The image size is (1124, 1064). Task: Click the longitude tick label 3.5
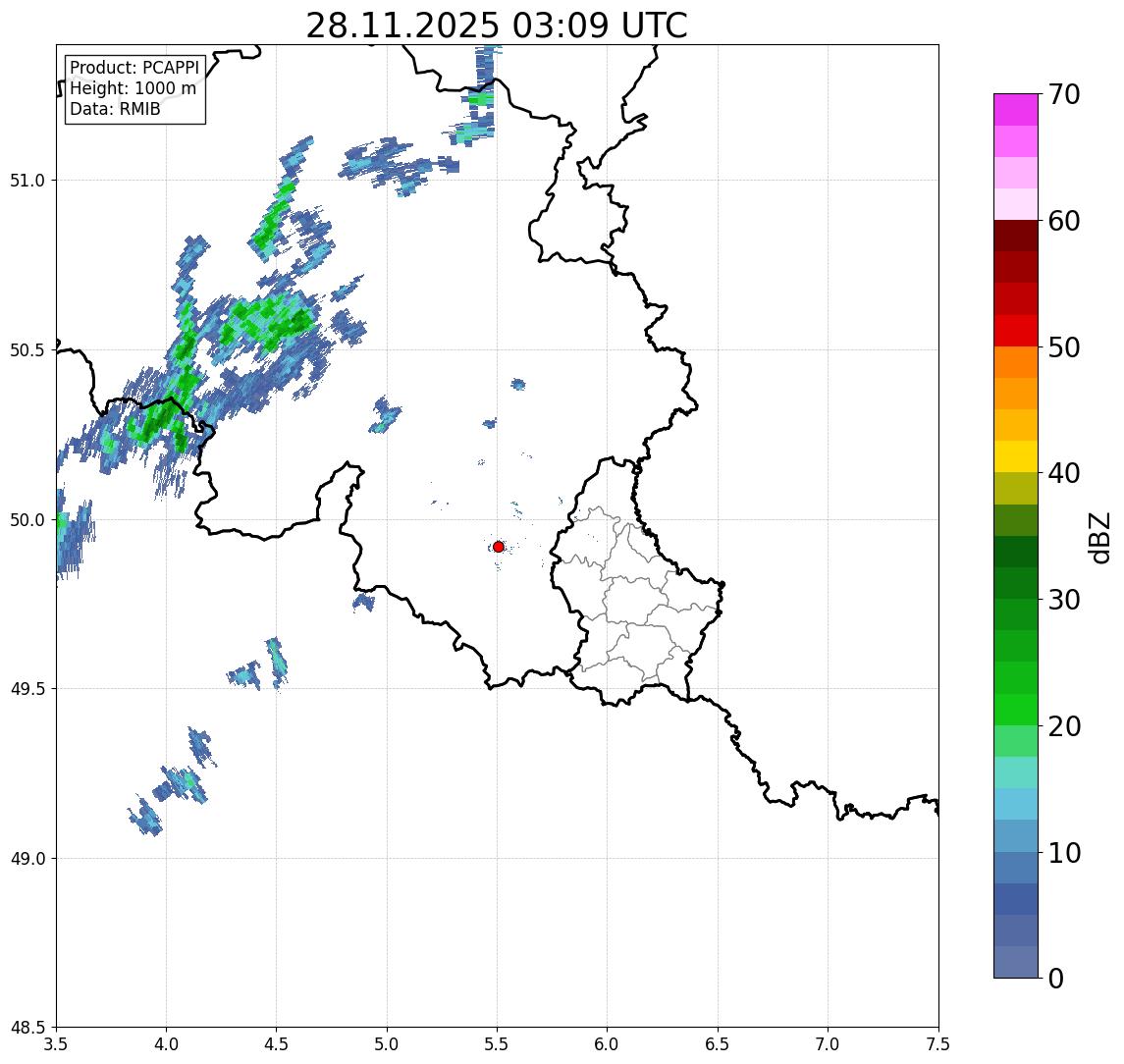56,1044
